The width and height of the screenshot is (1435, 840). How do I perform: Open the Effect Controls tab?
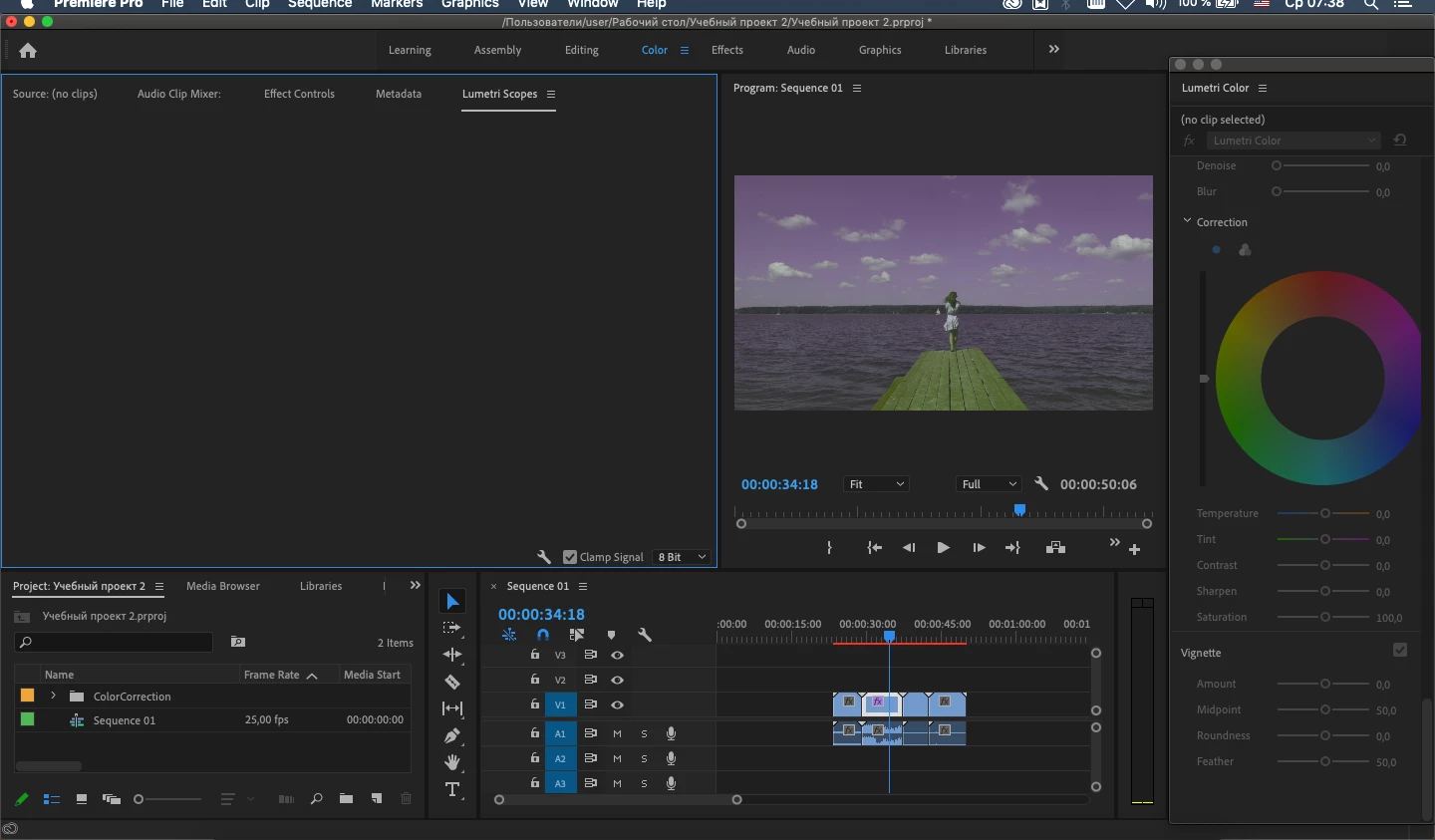click(x=299, y=94)
